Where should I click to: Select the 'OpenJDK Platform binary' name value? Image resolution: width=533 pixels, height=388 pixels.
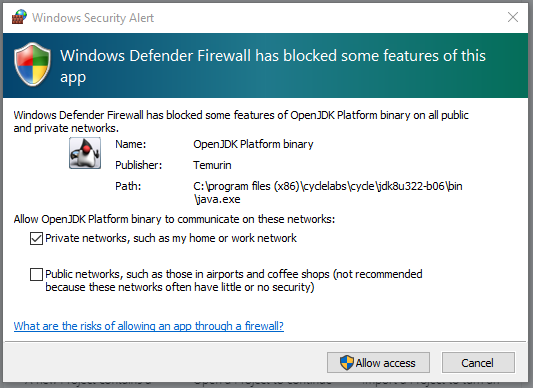point(253,144)
